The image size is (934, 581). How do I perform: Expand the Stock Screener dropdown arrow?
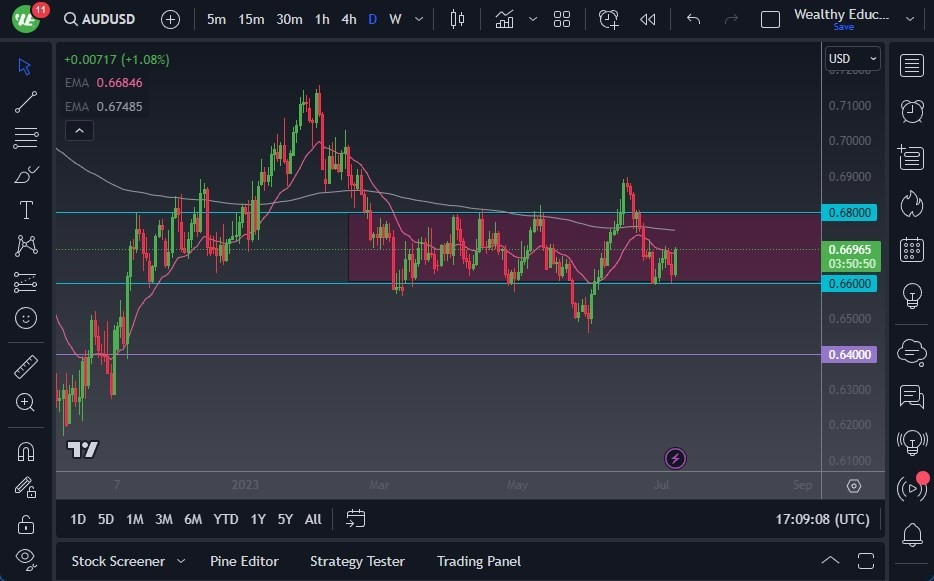[181, 561]
